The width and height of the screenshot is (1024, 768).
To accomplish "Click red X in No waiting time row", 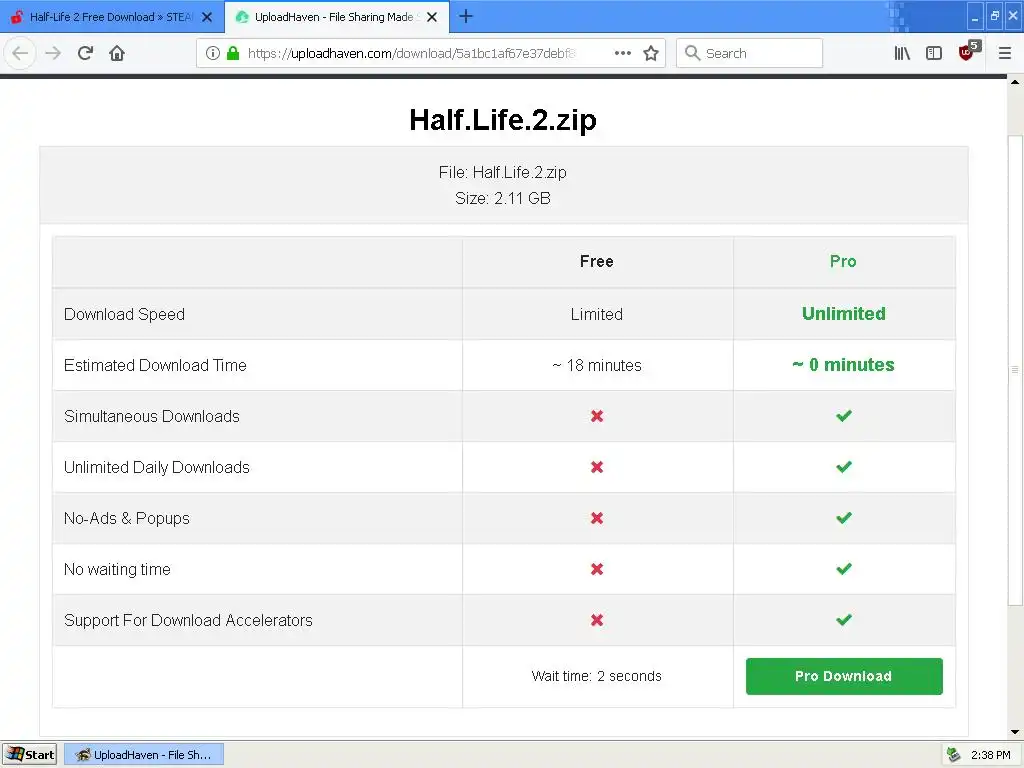I will click(596, 569).
